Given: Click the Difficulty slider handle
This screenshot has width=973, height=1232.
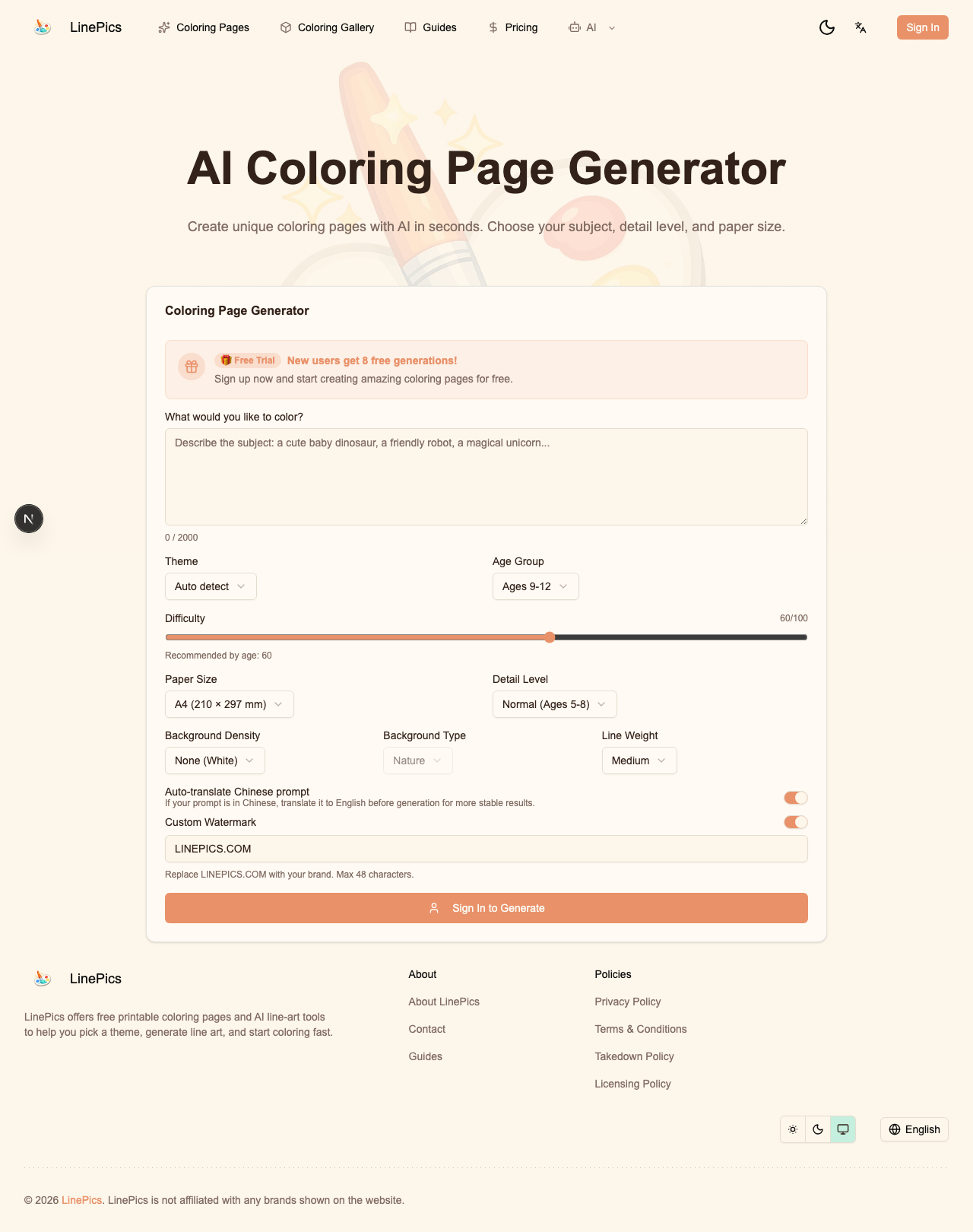Looking at the screenshot, I should (550, 637).
